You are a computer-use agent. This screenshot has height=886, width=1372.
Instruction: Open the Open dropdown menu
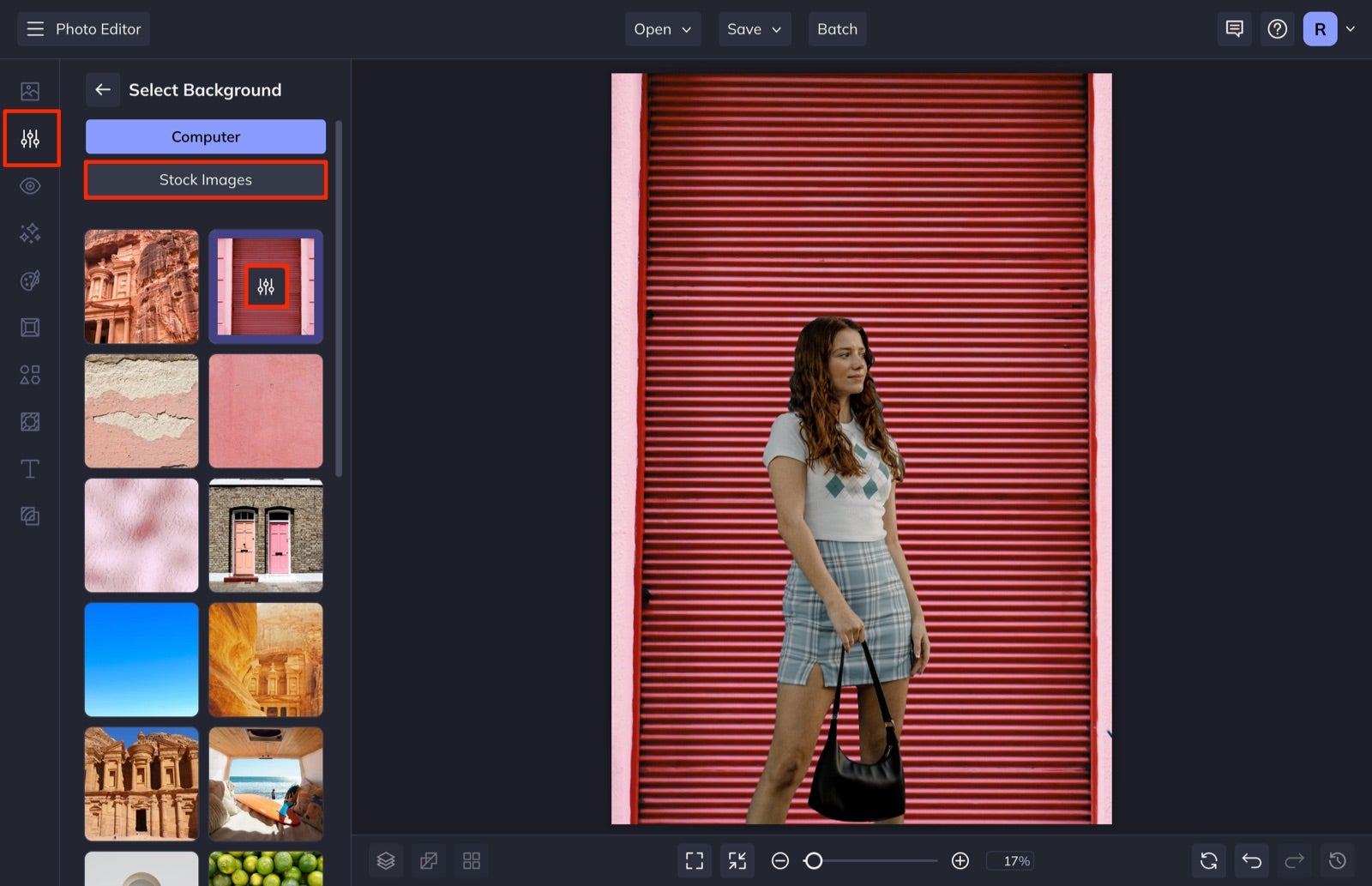(x=662, y=28)
